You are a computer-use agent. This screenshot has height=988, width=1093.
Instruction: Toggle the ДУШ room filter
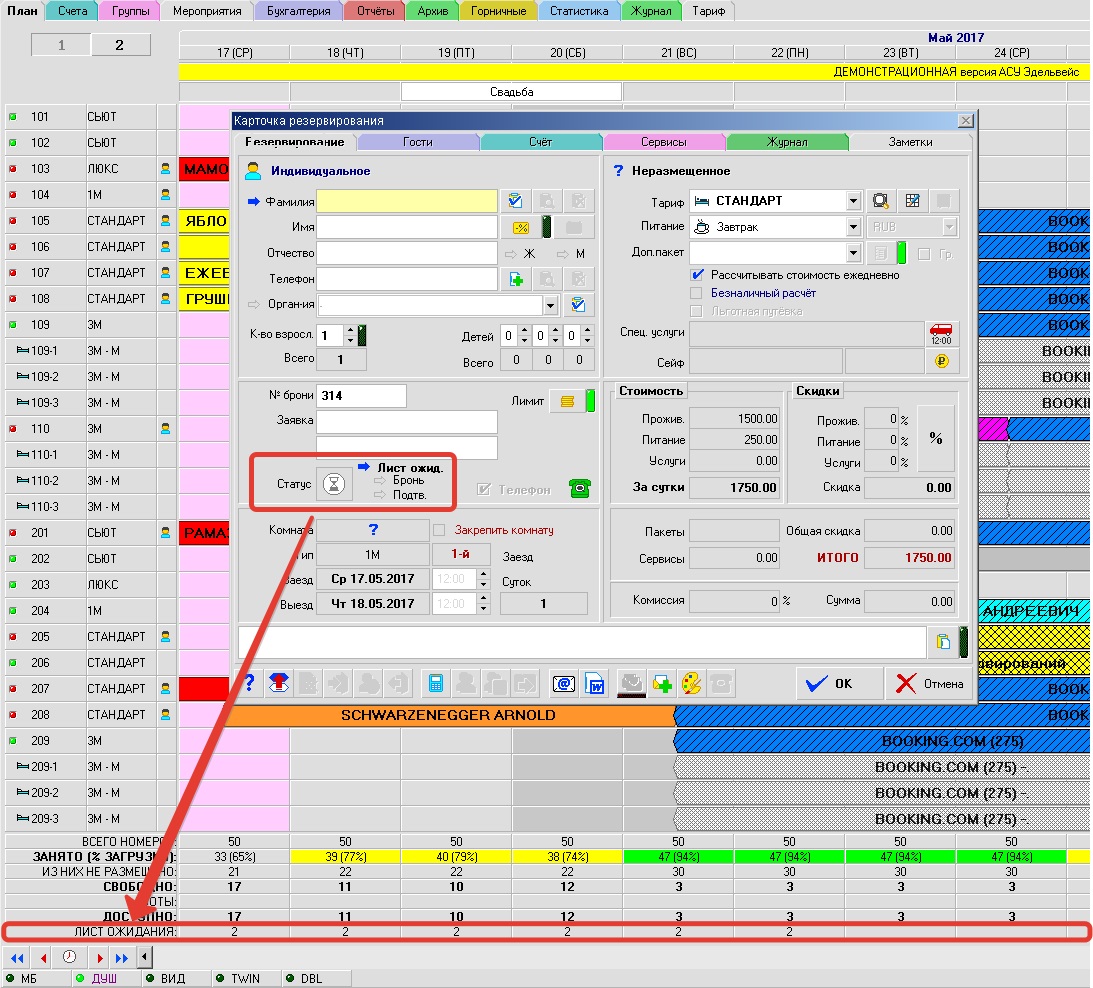tap(97, 978)
